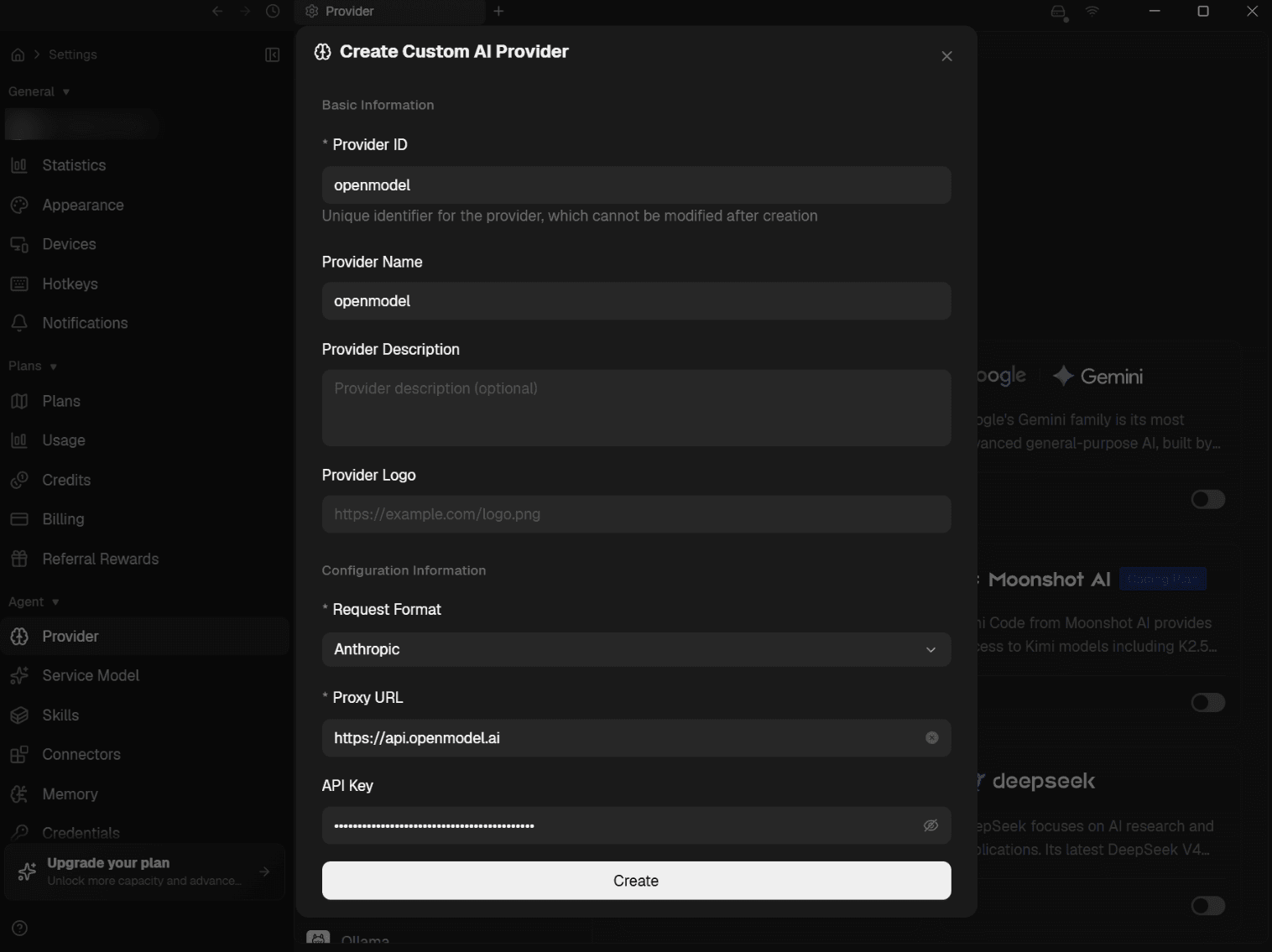Switch to the Provider tab in title bar
The height and width of the screenshot is (952, 1272).
pos(390,11)
